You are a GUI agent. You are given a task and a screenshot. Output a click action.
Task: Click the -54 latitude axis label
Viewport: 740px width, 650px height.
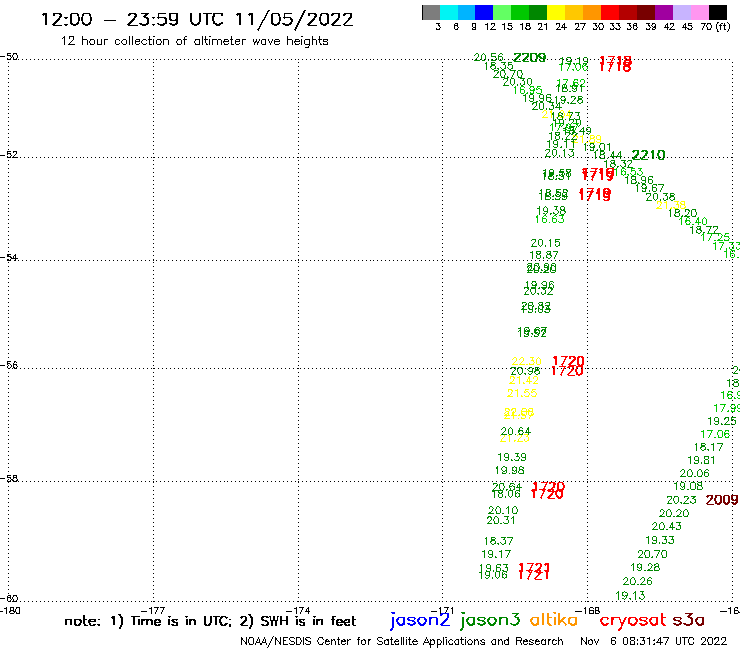point(9,257)
